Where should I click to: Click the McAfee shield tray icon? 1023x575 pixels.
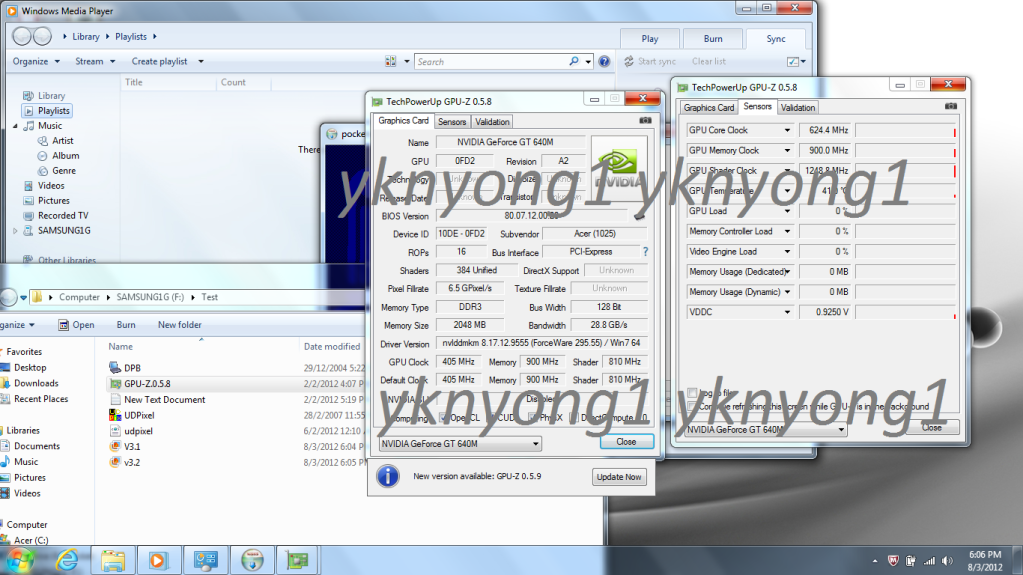893,561
